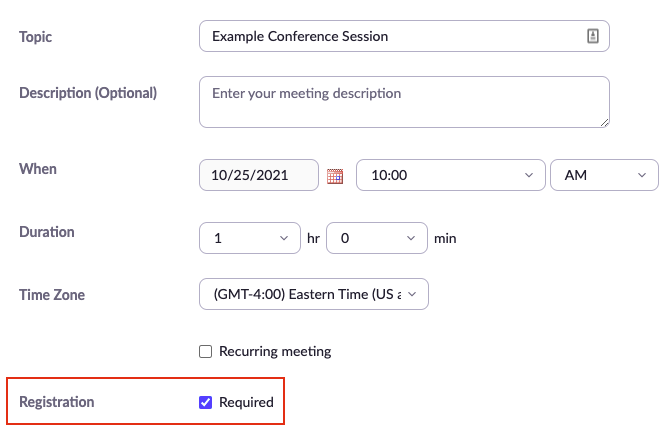This screenshot has width=668, height=435.
Task: Expand the Eastern Time zone dropdown
Action: tap(314, 294)
